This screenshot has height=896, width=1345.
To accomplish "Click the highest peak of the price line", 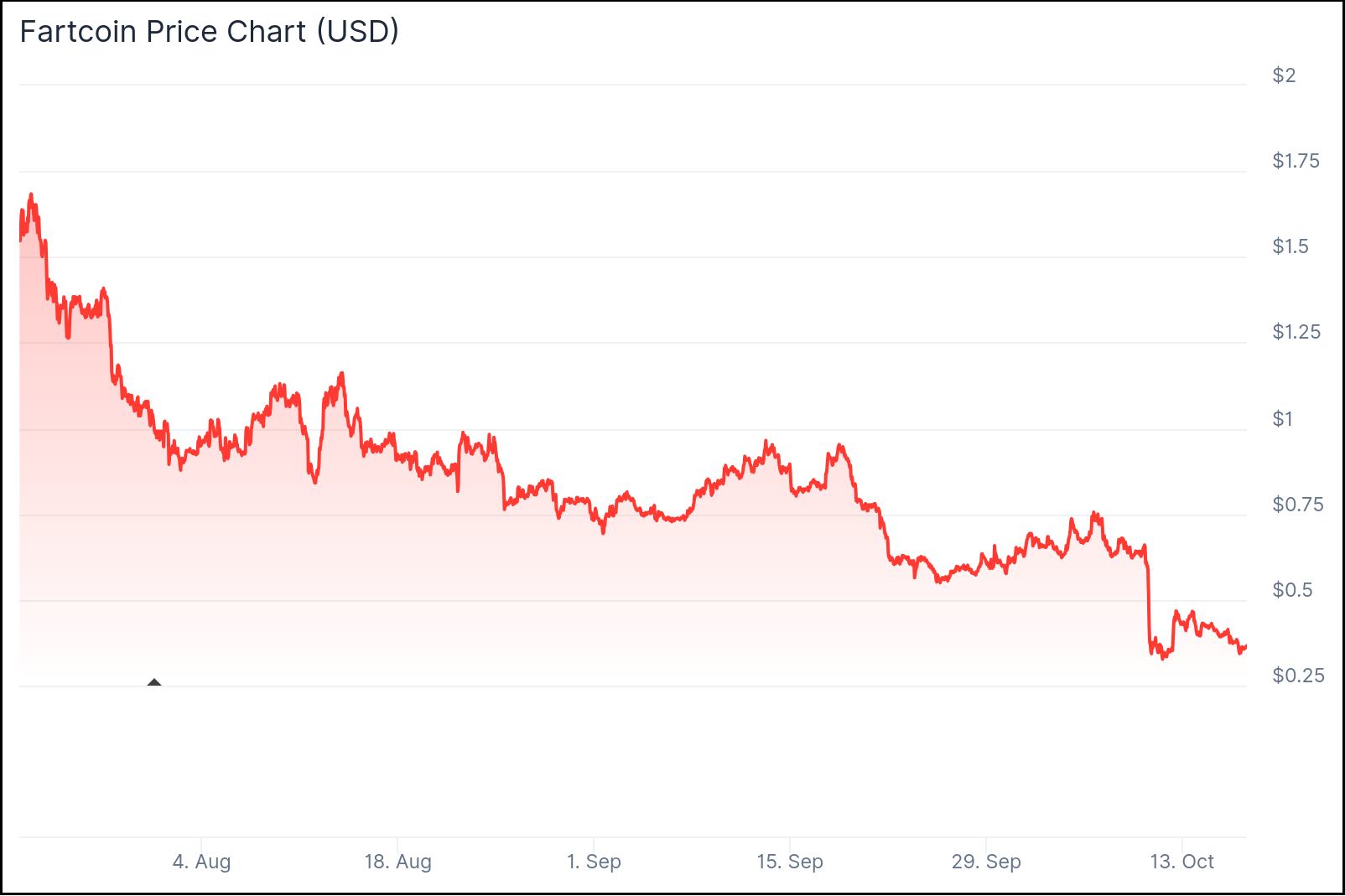I will [x=31, y=194].
